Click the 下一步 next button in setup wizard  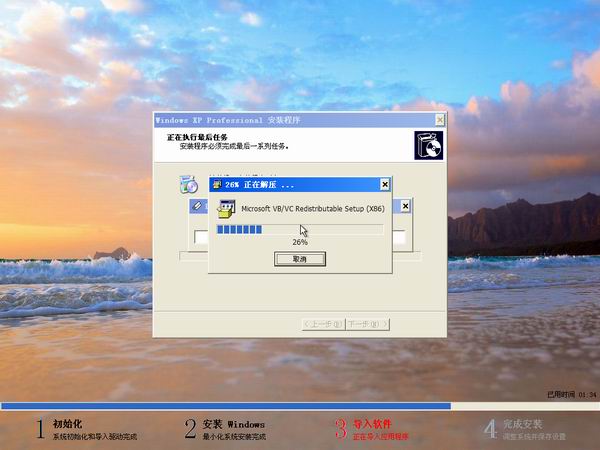click(x=368, y=324)
